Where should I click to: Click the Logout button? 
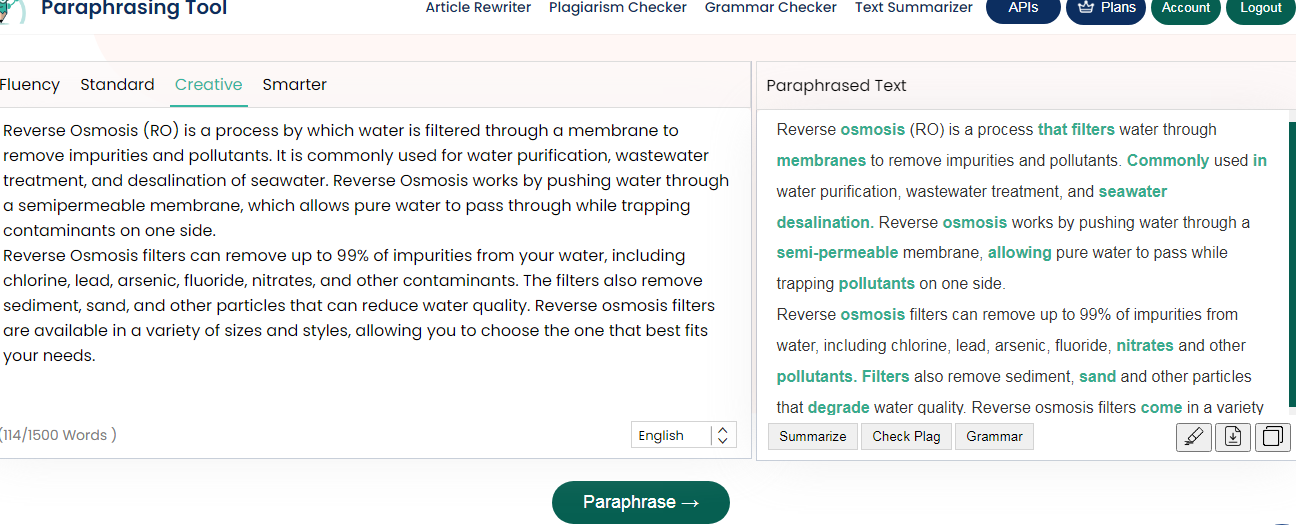pyautogui.click(x=1260, y=8)
